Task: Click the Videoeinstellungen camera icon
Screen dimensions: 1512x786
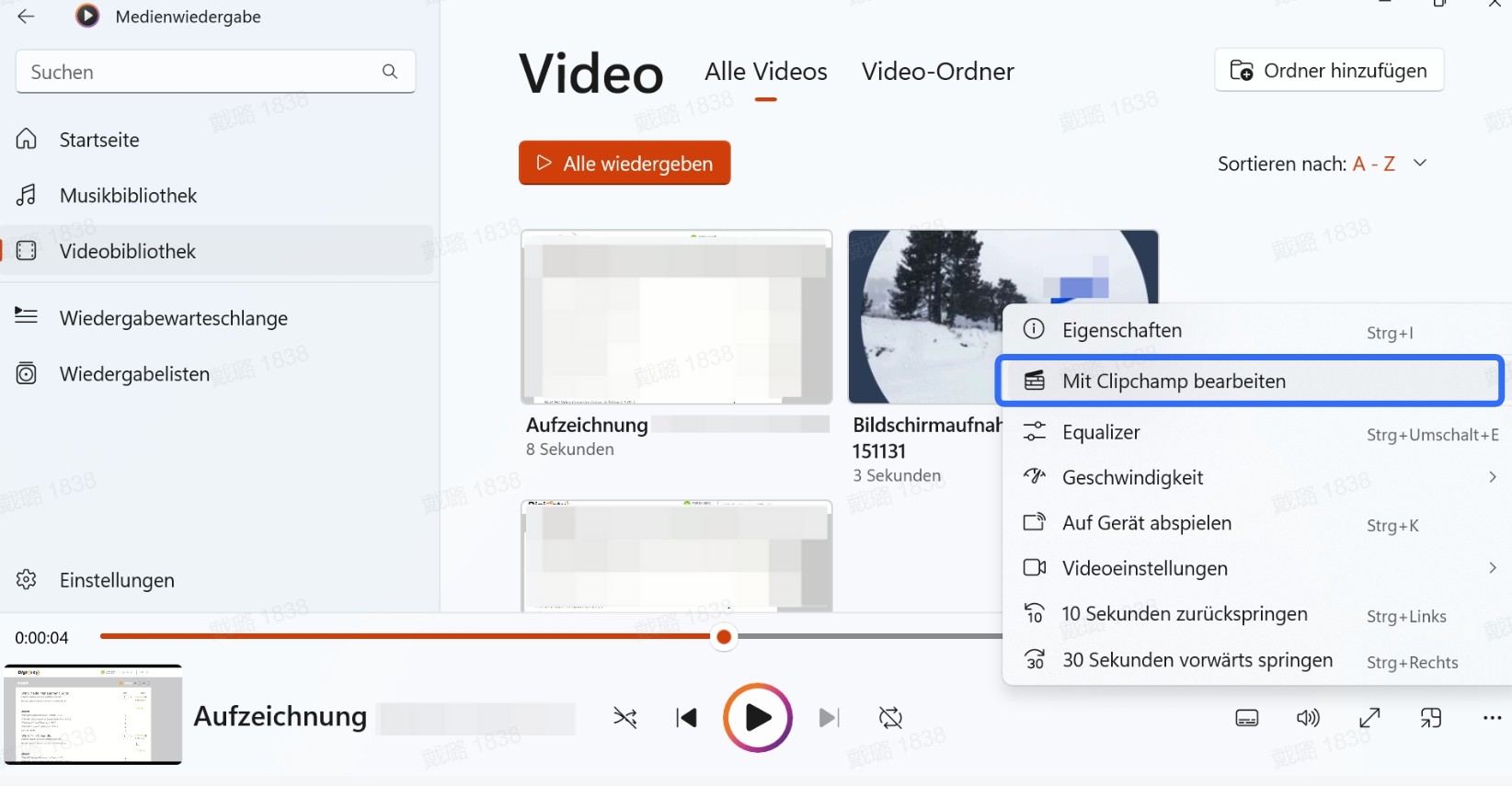Action: (1035, 567)
